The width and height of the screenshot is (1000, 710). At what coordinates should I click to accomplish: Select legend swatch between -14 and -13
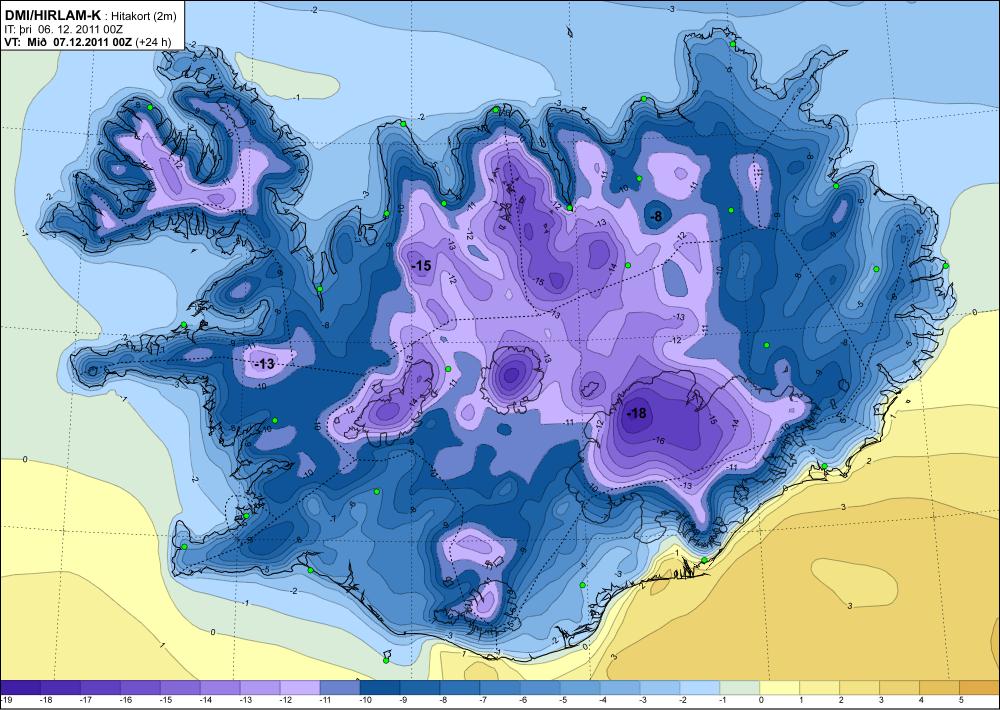click(220, 688)
